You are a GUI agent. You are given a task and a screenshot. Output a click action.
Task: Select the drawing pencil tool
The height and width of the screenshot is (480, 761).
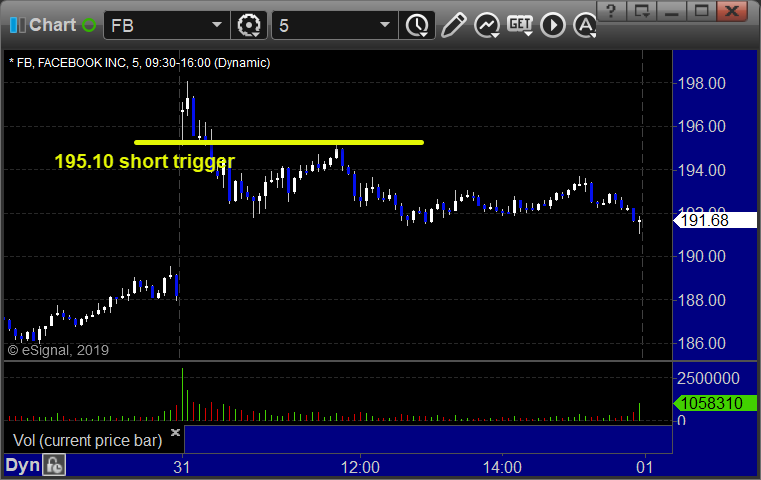tap(453, 25)
